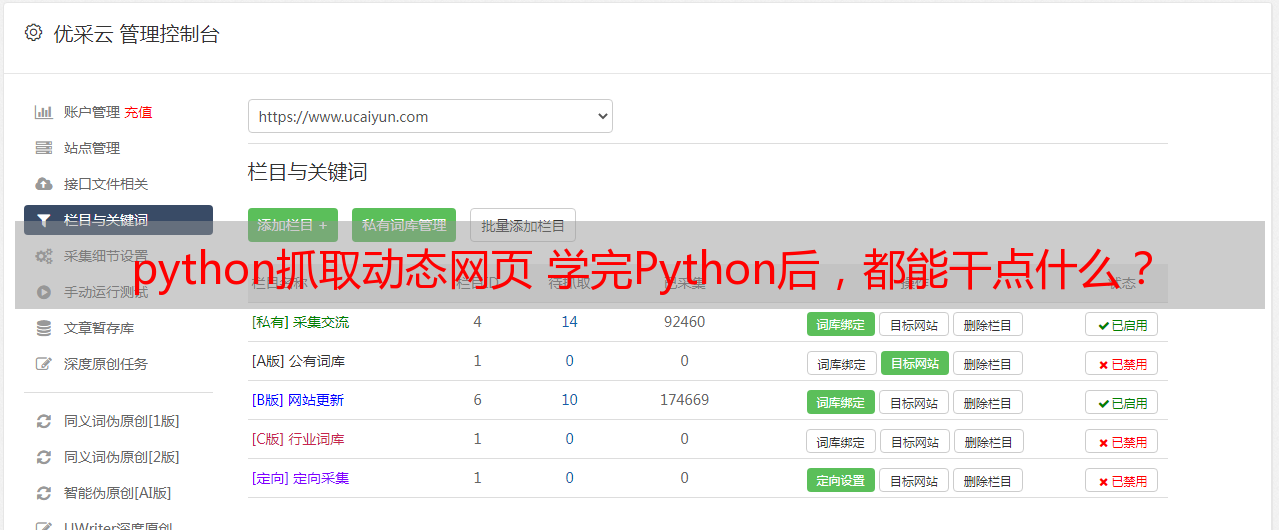The image size is (1279, 530).
Task: Open 文章暂存库 menu item
Action: (x=99, y=328)
